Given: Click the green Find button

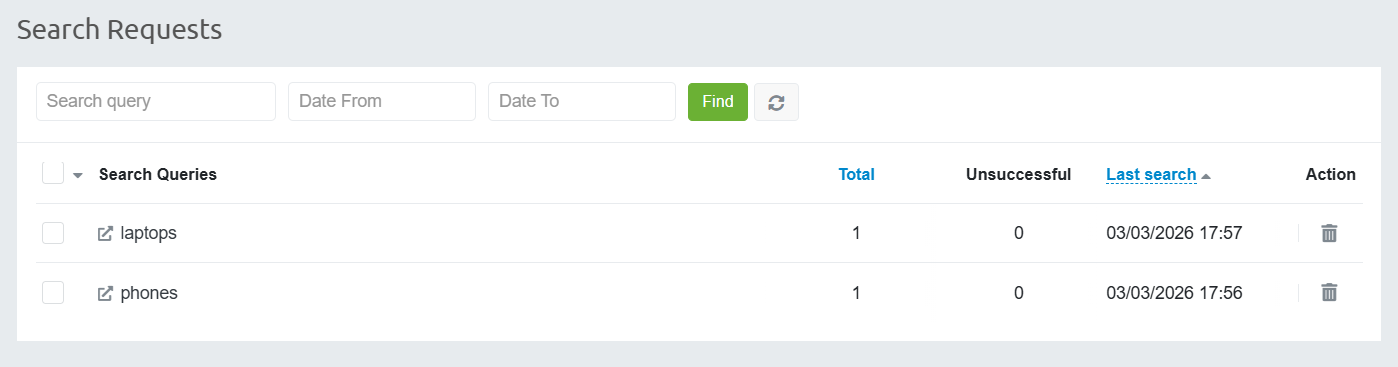Looking at the screenshot, I should pos(718,102).
